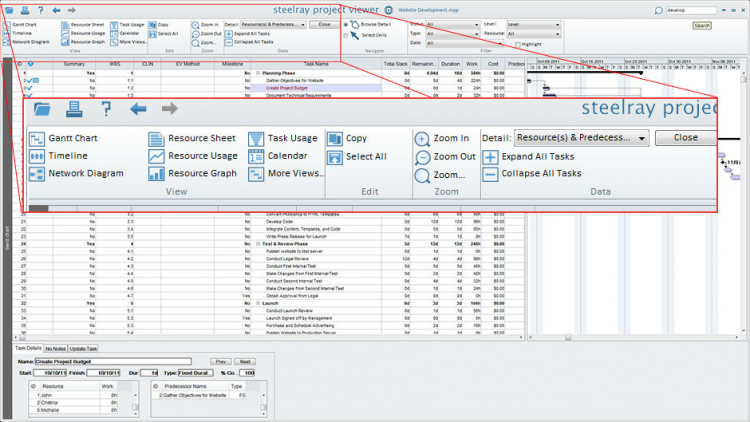Image resolution: width=750 pixels, height=422 pixels.
Task: Collapse the Planning Phase summary task
Action: pyautogui.click(x=258, y=73)
